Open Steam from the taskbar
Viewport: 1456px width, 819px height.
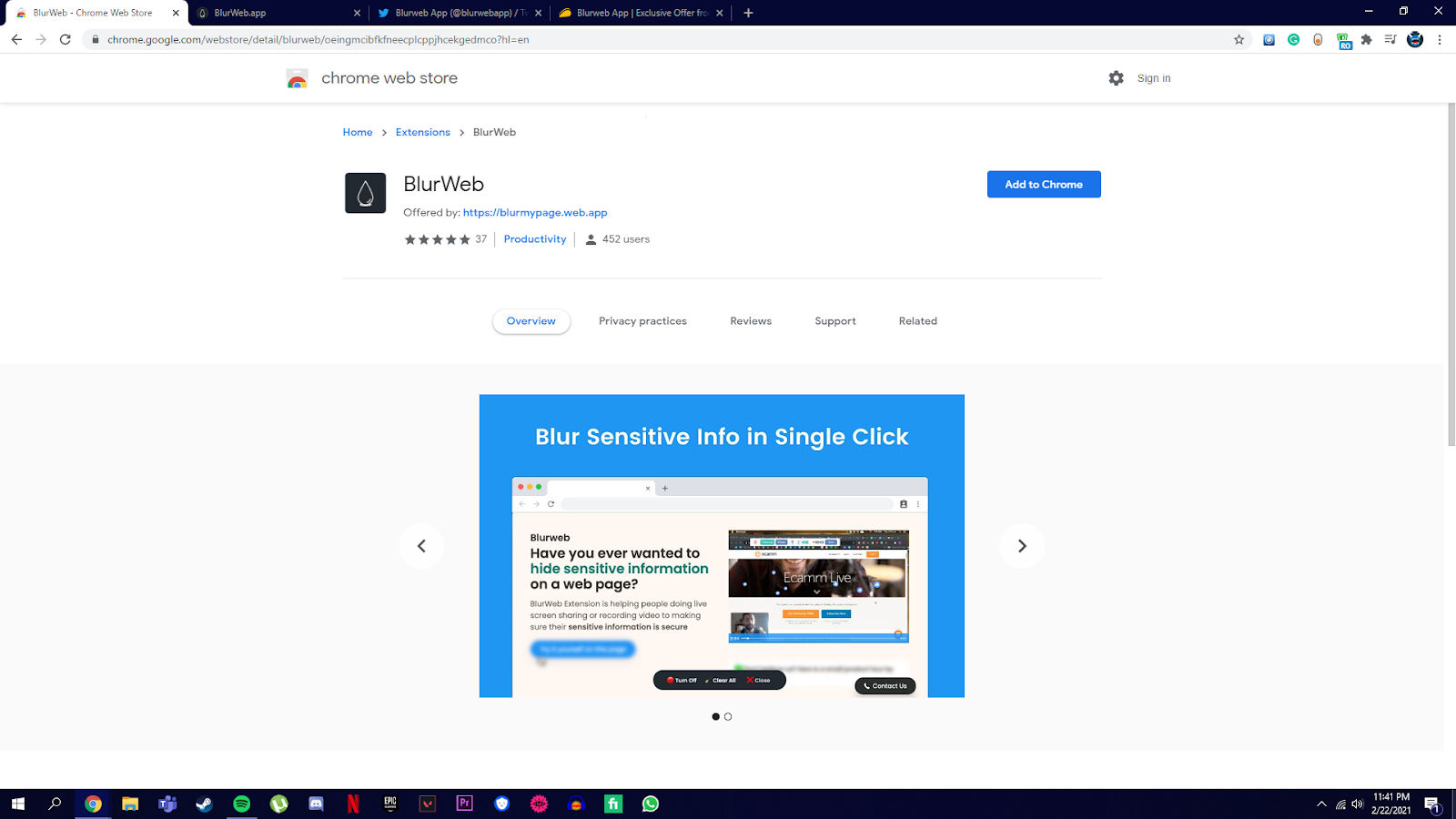[205, 804]
